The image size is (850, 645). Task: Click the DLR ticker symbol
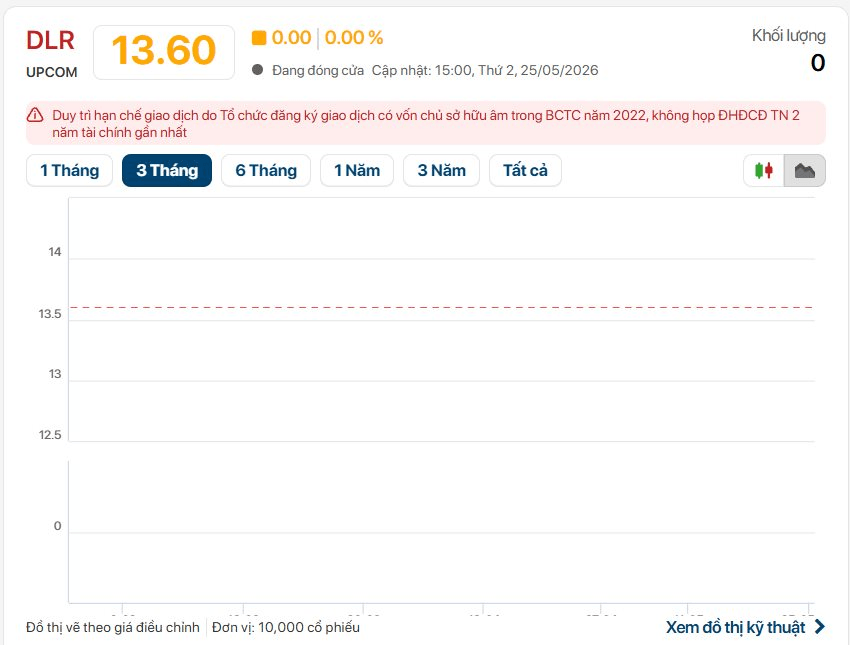click(50, 41)
